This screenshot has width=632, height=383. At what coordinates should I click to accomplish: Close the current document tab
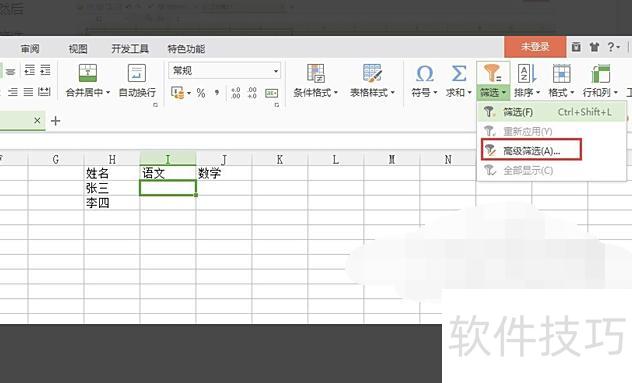[x=37, y=120]
